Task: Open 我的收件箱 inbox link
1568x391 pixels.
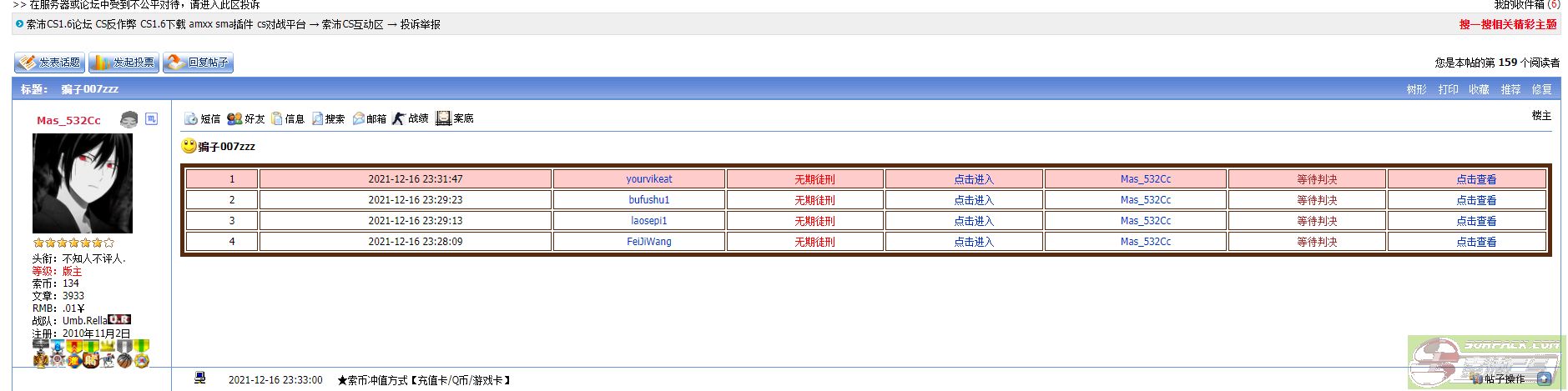Action: point(1518,4)
